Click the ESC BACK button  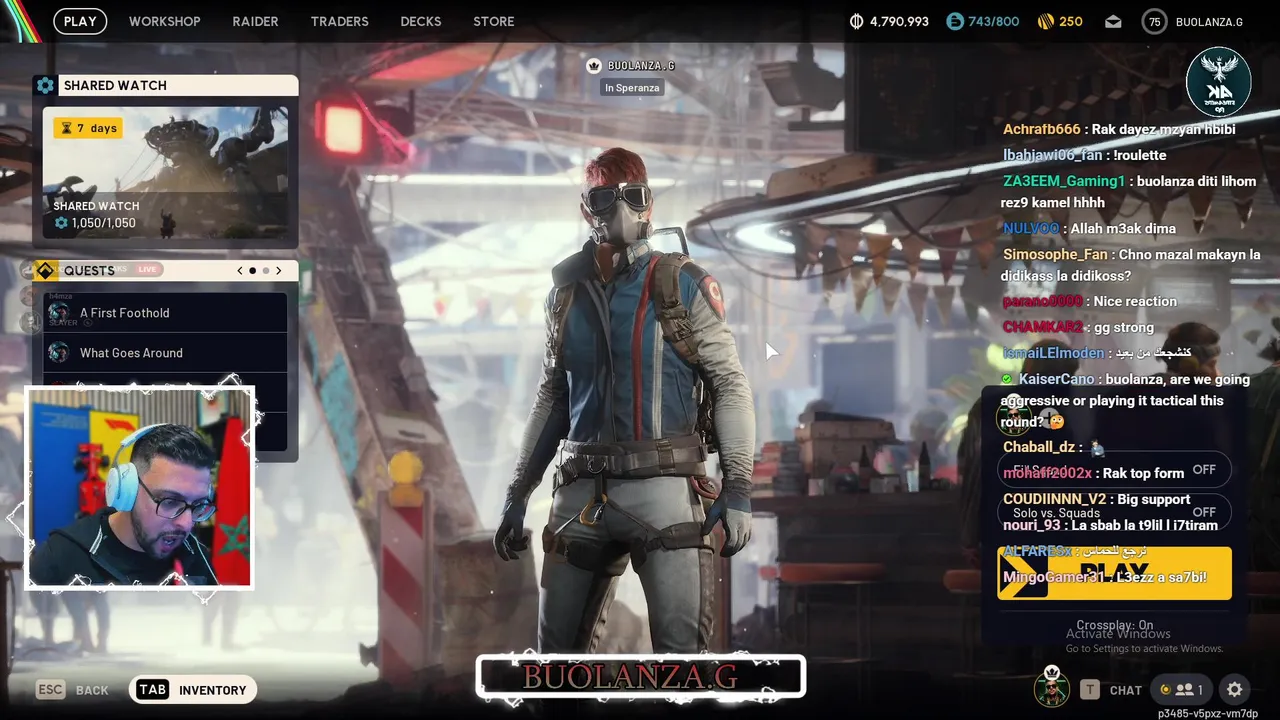coord(72,690)
